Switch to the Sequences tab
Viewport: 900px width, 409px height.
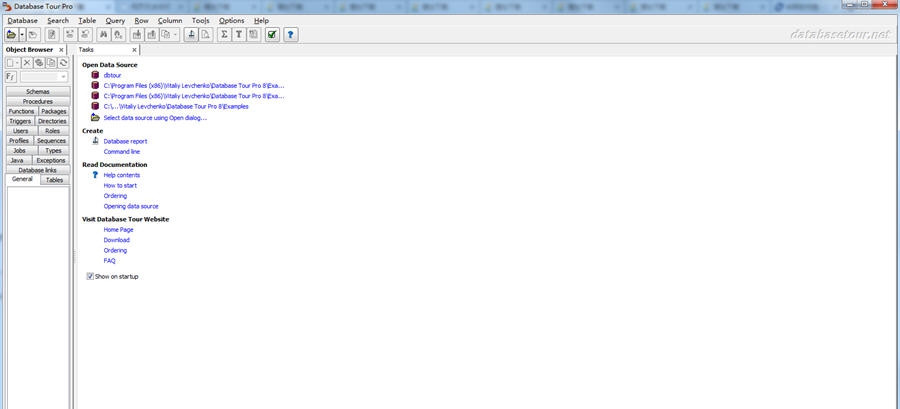52,141
